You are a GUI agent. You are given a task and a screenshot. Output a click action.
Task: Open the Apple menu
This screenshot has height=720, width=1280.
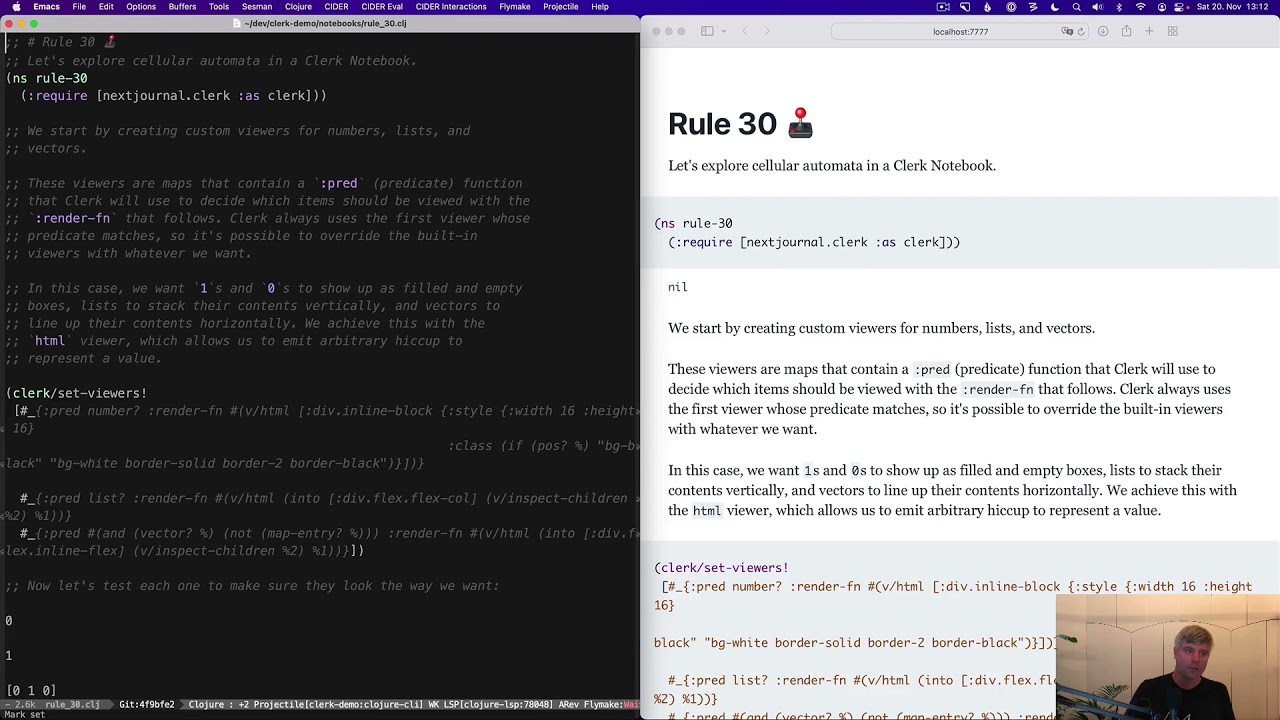pos(16,7)
